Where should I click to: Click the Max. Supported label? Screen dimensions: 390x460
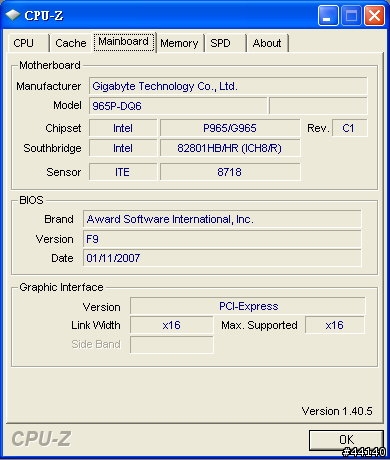(x=259, y=325)
